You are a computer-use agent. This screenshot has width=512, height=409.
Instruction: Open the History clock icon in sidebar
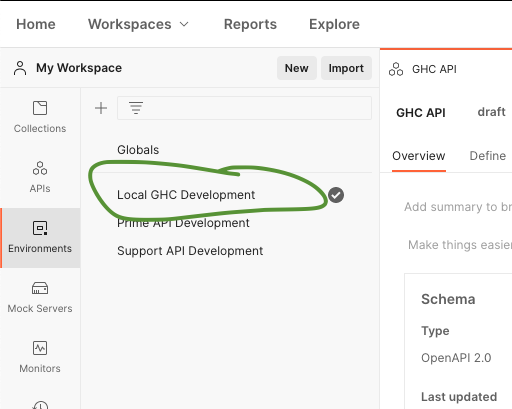pos(40,404)
